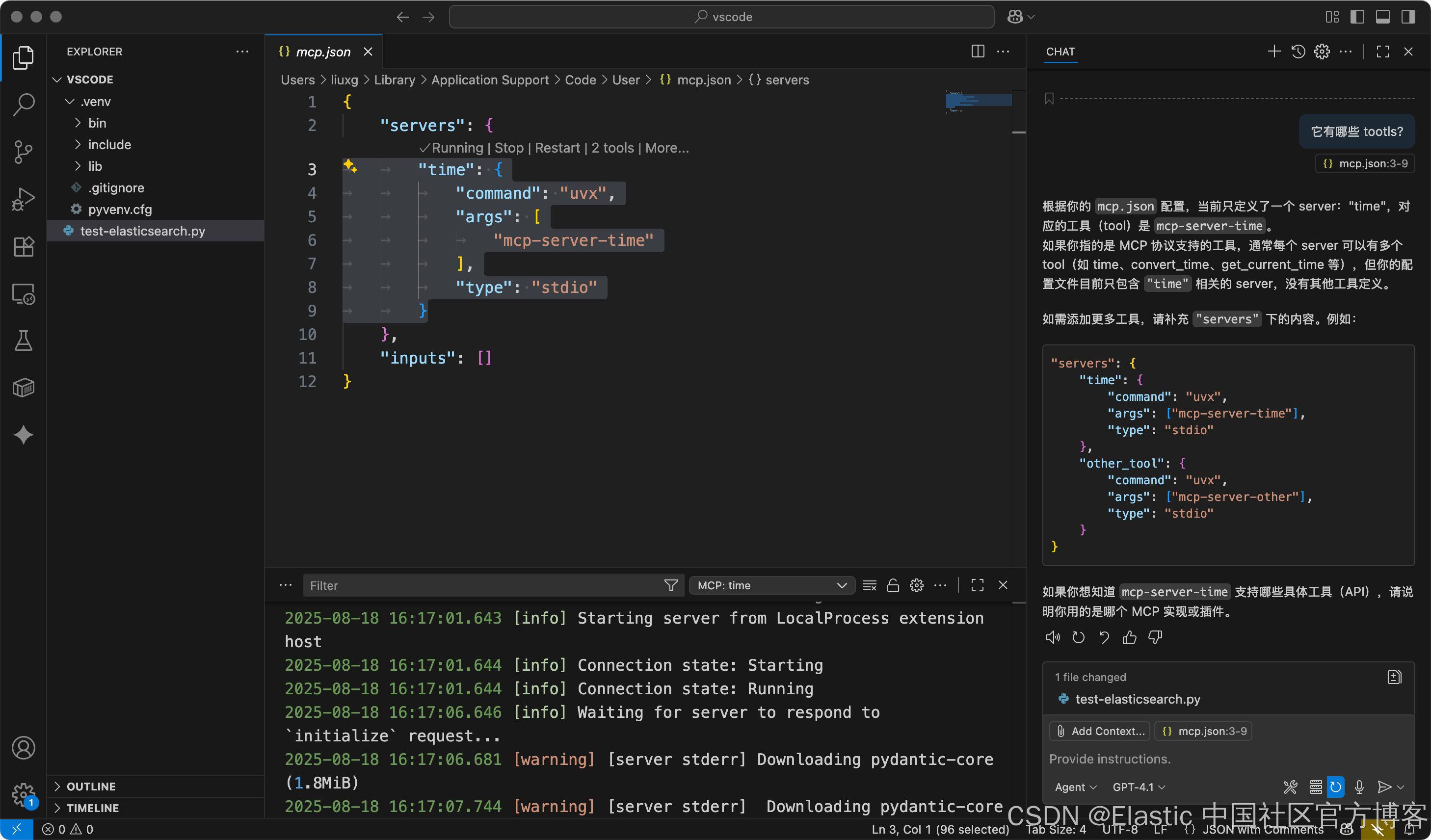The height and width of the screenshot is (840, 1431).
Task: Open the Explorer view in activity bar
Action: pos(23,57)
